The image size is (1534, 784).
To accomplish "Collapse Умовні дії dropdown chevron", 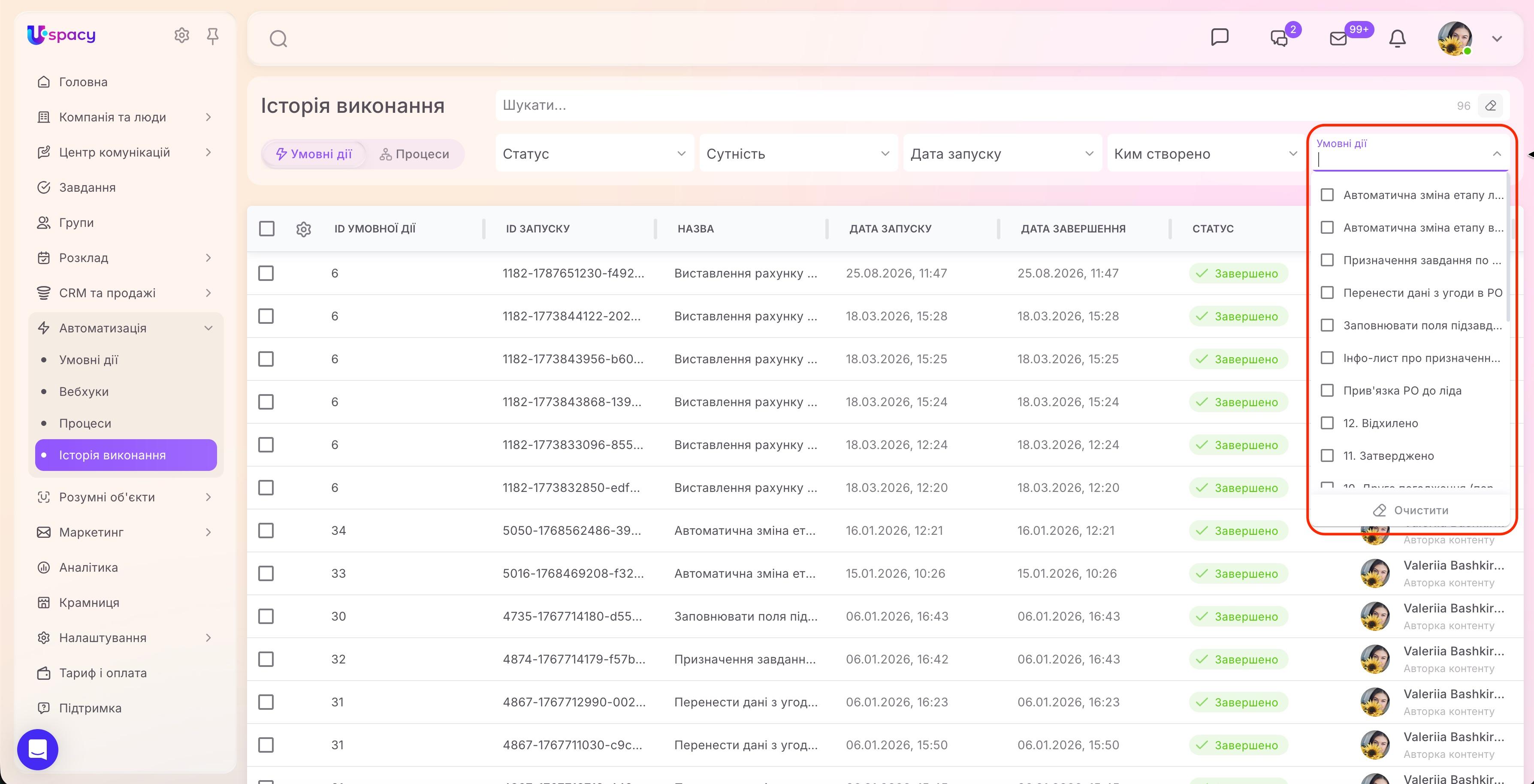I will (1497, 154).
